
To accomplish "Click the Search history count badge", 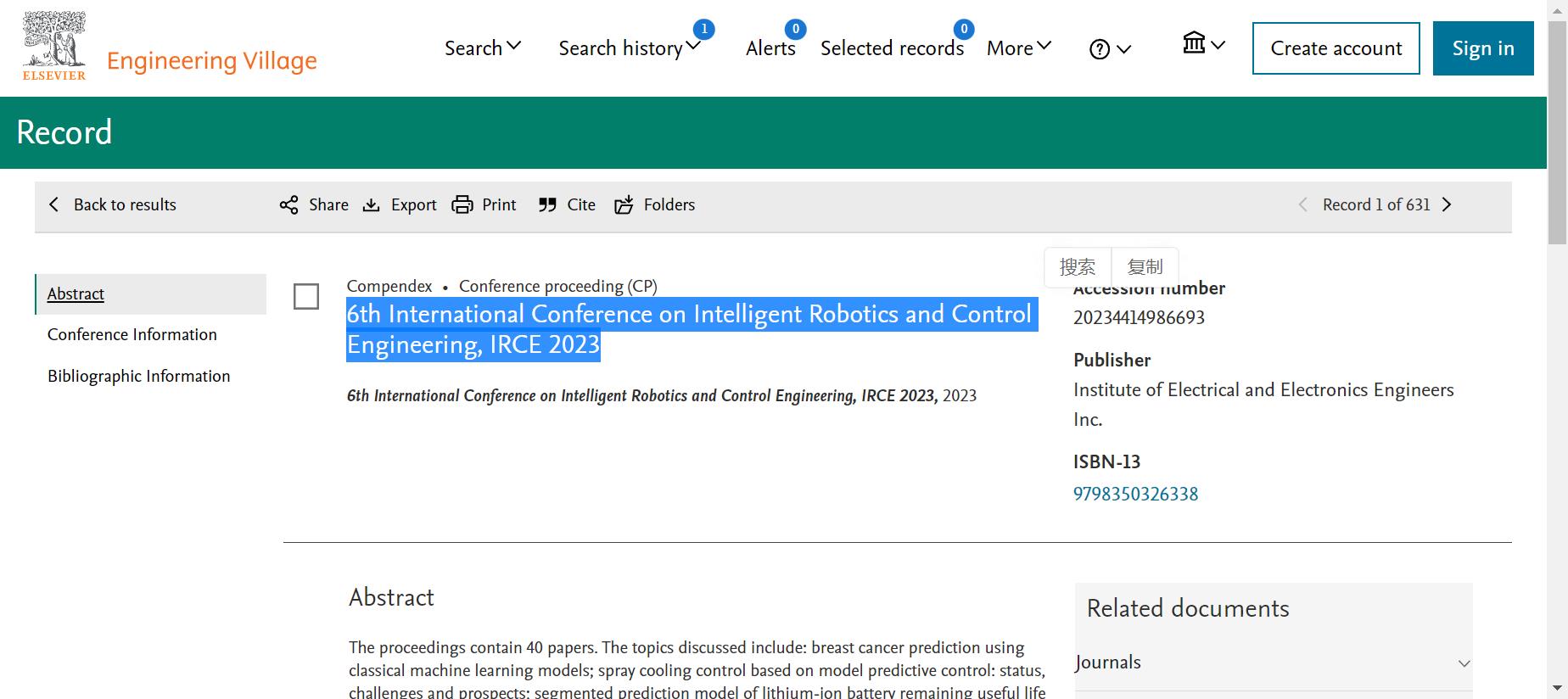I will pyautogui.click(x=703, y=29).
